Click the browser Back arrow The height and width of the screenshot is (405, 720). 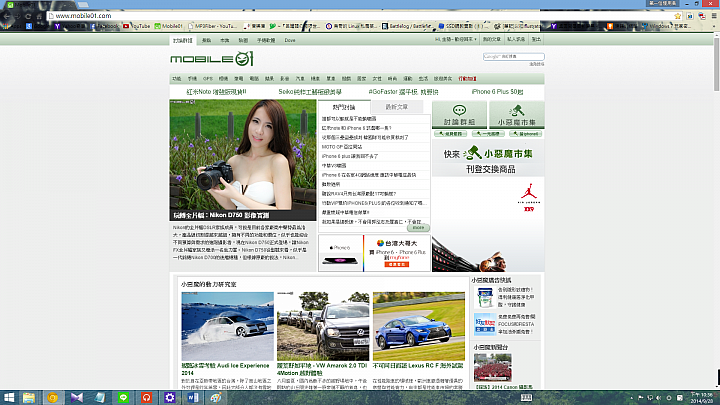tap(6, 16)
